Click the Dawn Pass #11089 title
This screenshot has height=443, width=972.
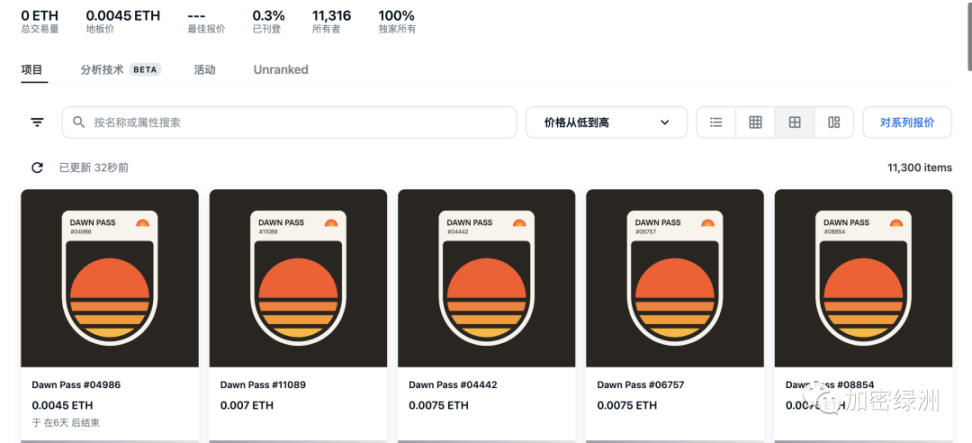[x=263, y=385]
